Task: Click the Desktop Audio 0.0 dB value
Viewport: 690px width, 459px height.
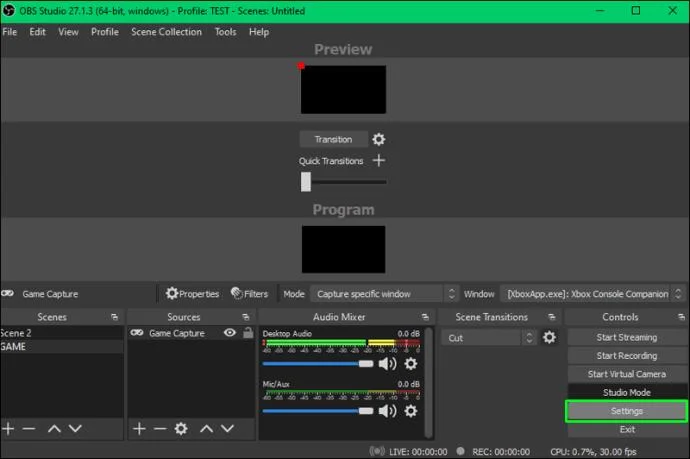Action: (408, 334)
